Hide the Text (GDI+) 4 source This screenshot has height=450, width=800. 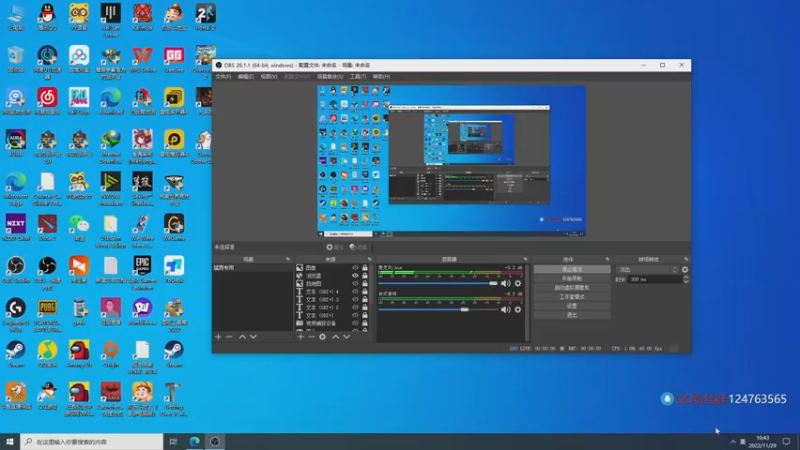(x=356, y=291)
